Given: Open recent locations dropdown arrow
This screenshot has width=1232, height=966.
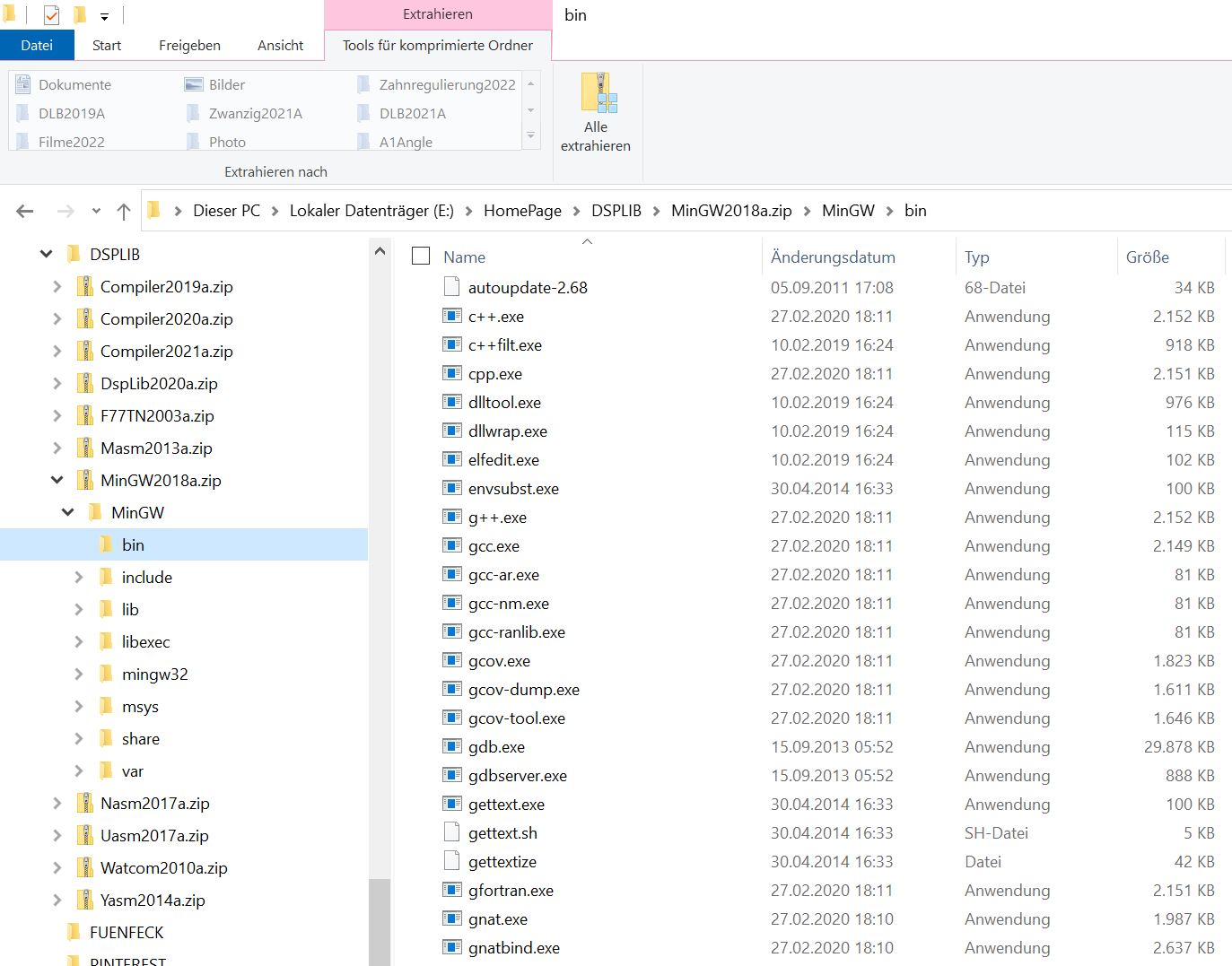Looking at the screenshot, I should (x=96, y=212).
